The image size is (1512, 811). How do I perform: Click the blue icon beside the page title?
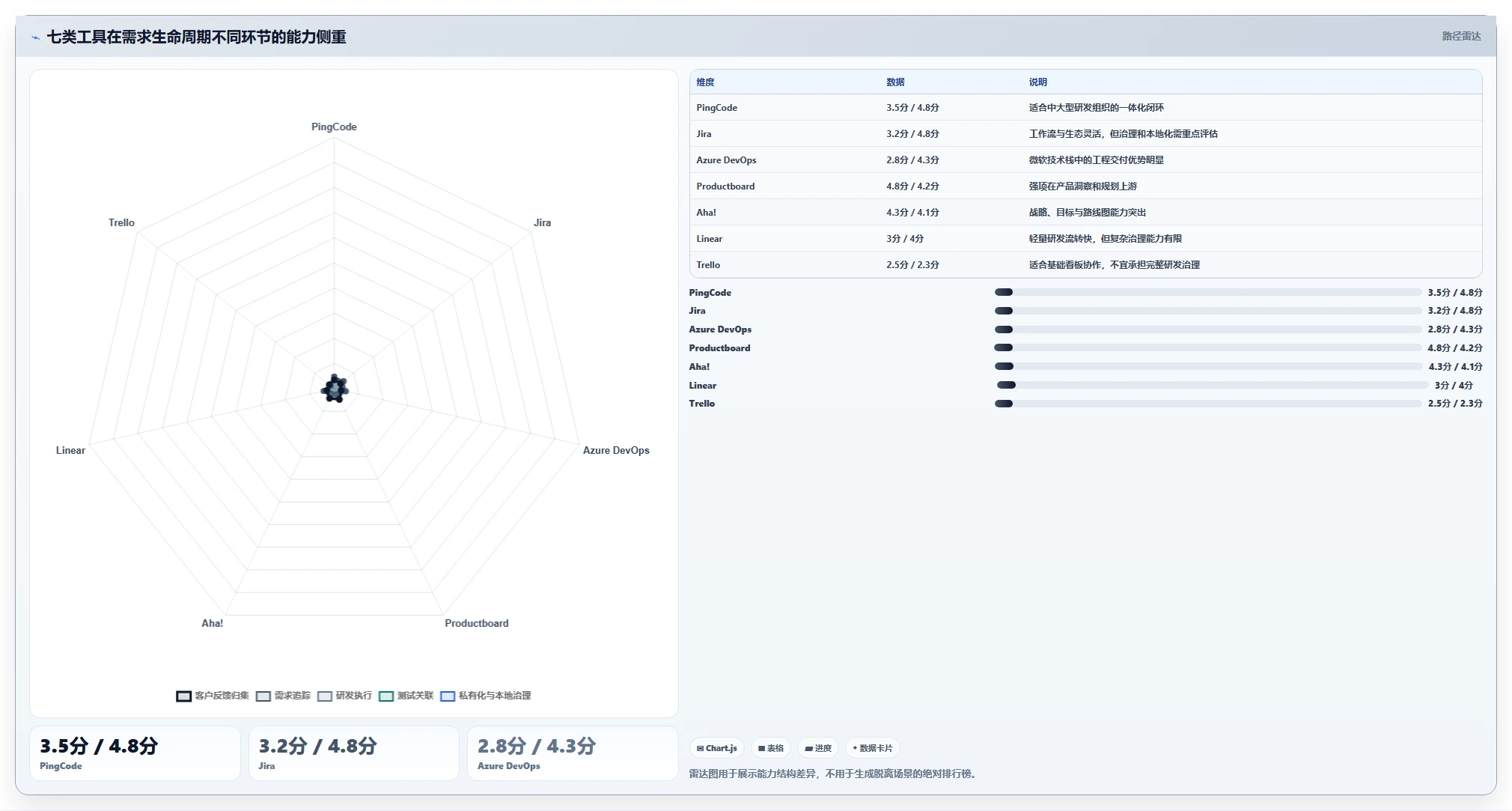click(x=35, y=37)
